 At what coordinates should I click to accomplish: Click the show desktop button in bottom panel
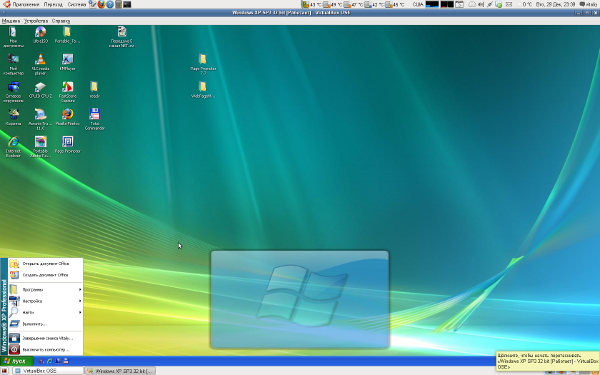point(4,371)
